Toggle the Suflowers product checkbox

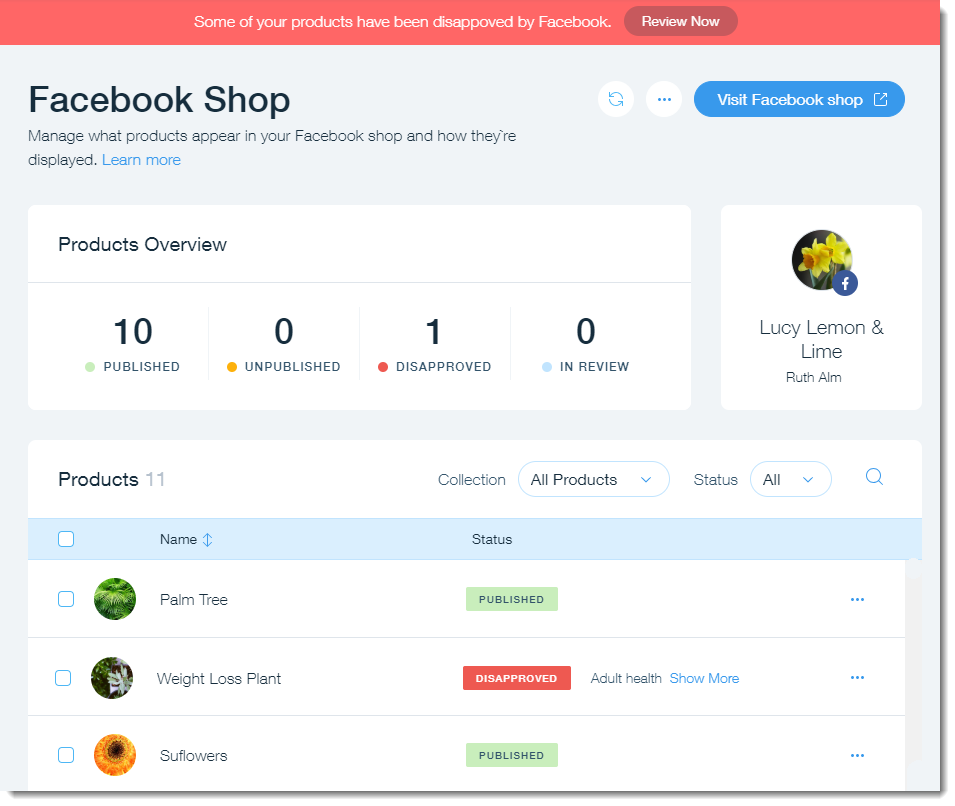(66, 755)
